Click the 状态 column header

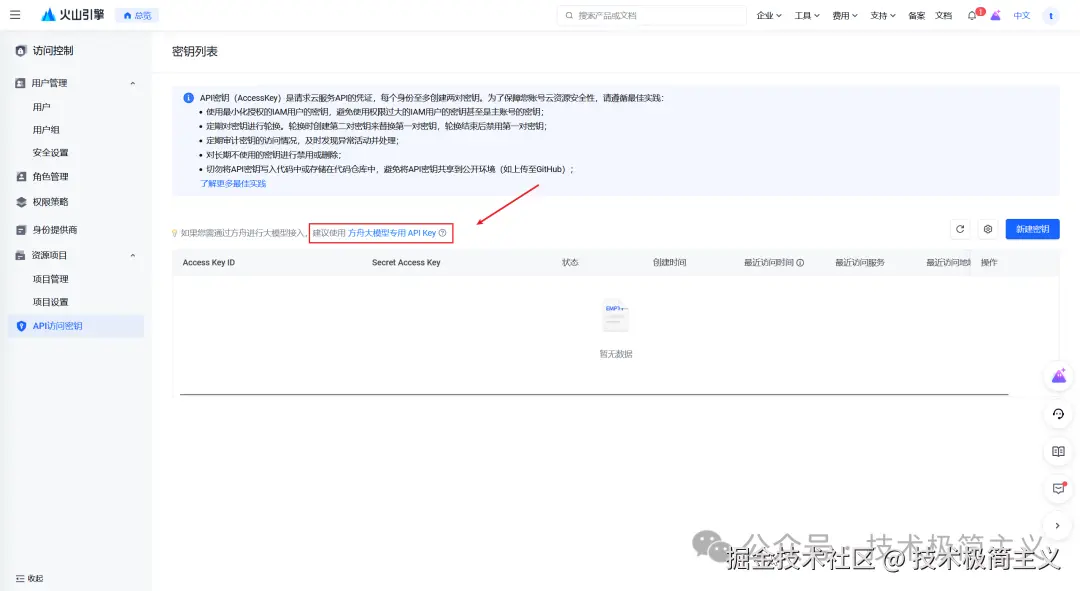tap(570, 262)
